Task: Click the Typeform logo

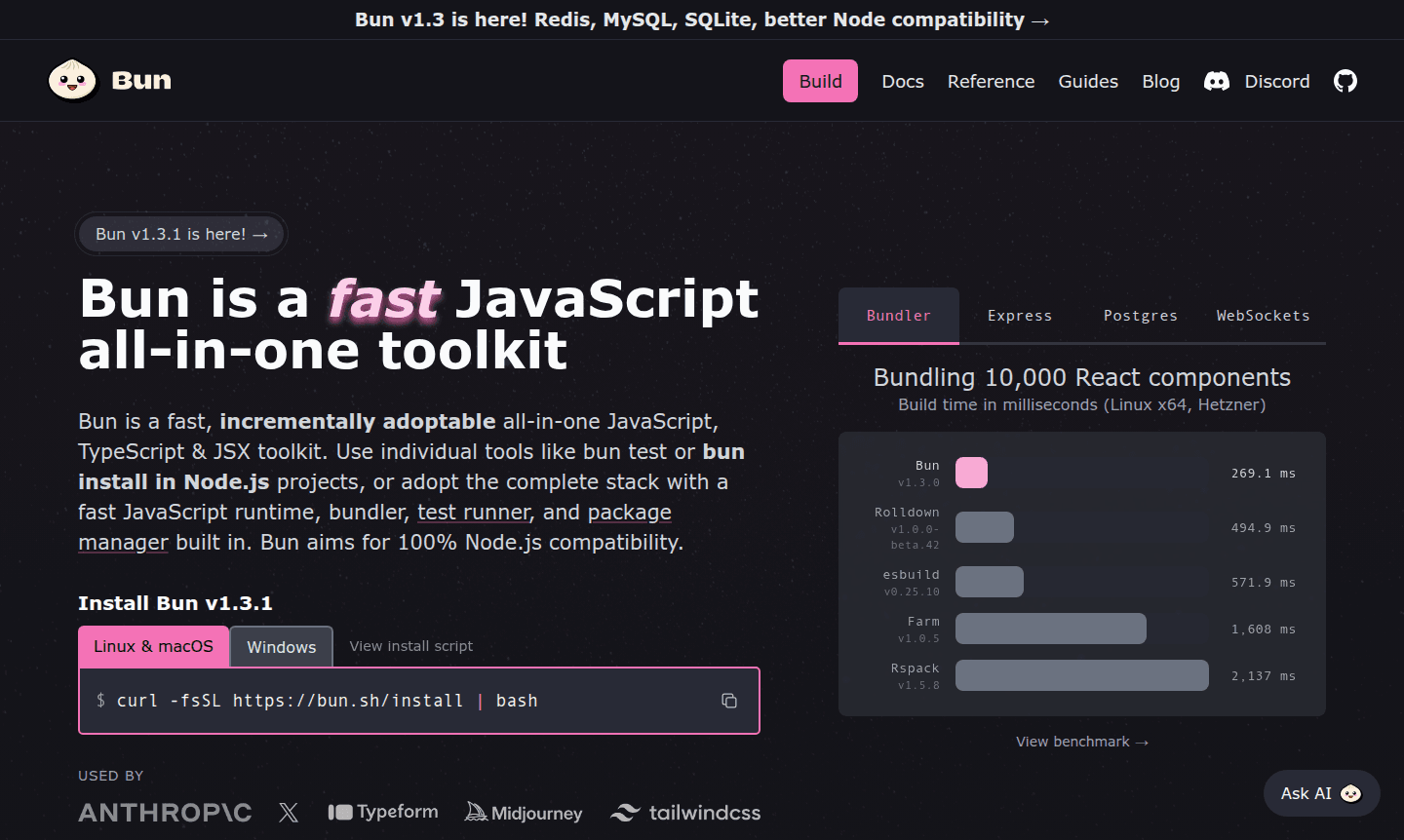Action: [383, 812]
